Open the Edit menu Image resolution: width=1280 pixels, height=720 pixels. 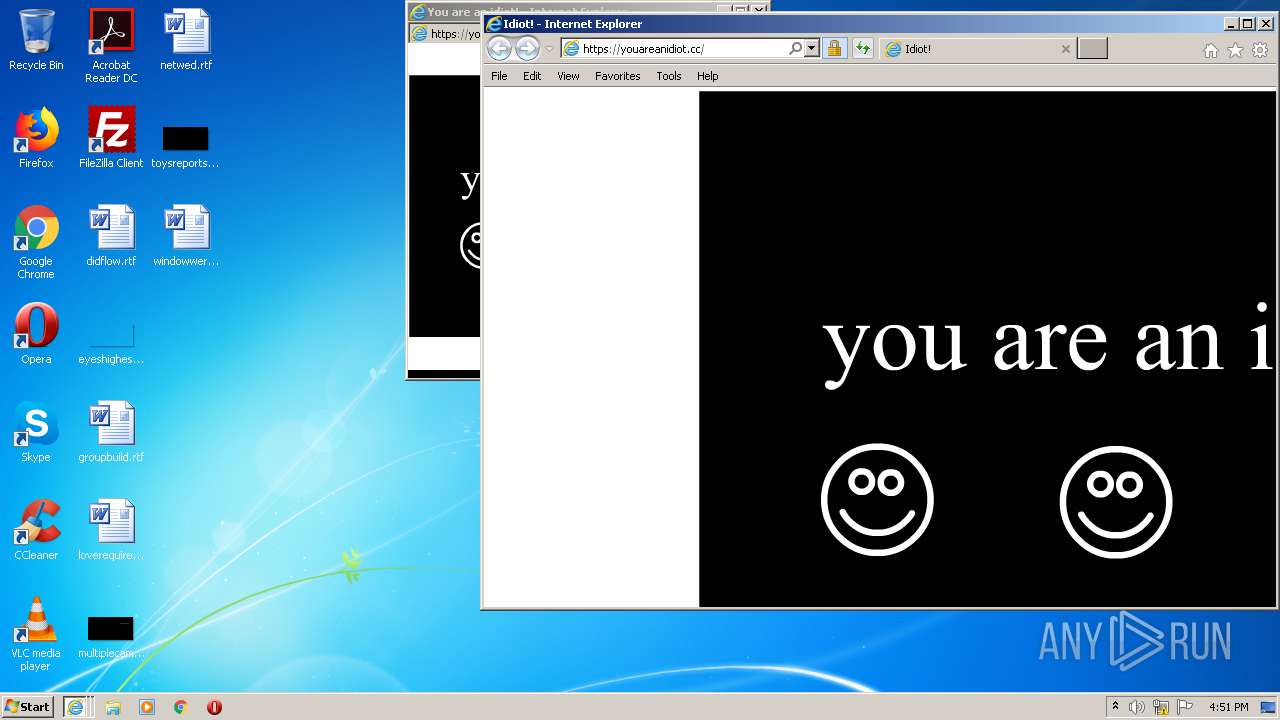coord(532,76)
